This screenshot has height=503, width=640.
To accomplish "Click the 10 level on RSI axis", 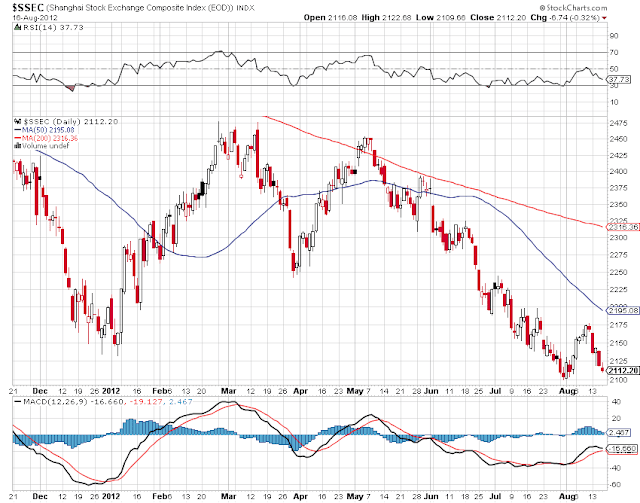I will 614,102.
